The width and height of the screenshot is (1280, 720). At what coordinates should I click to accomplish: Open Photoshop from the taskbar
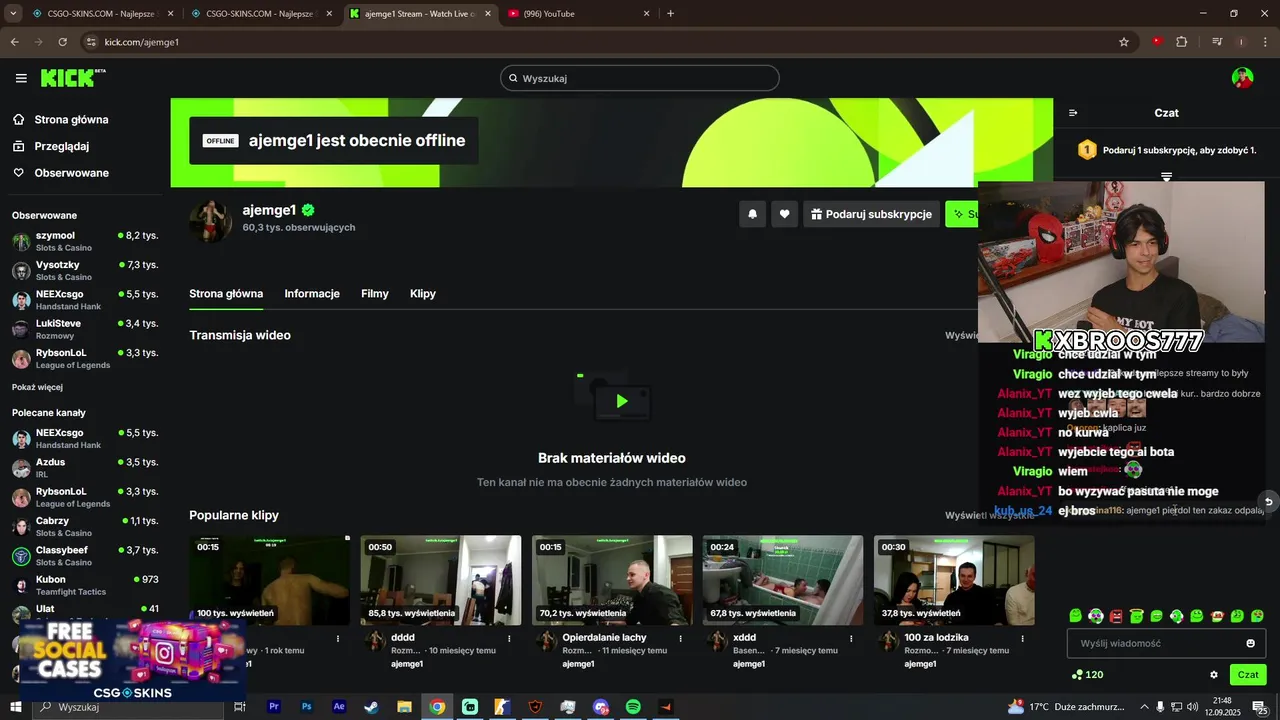pos(307,707)
